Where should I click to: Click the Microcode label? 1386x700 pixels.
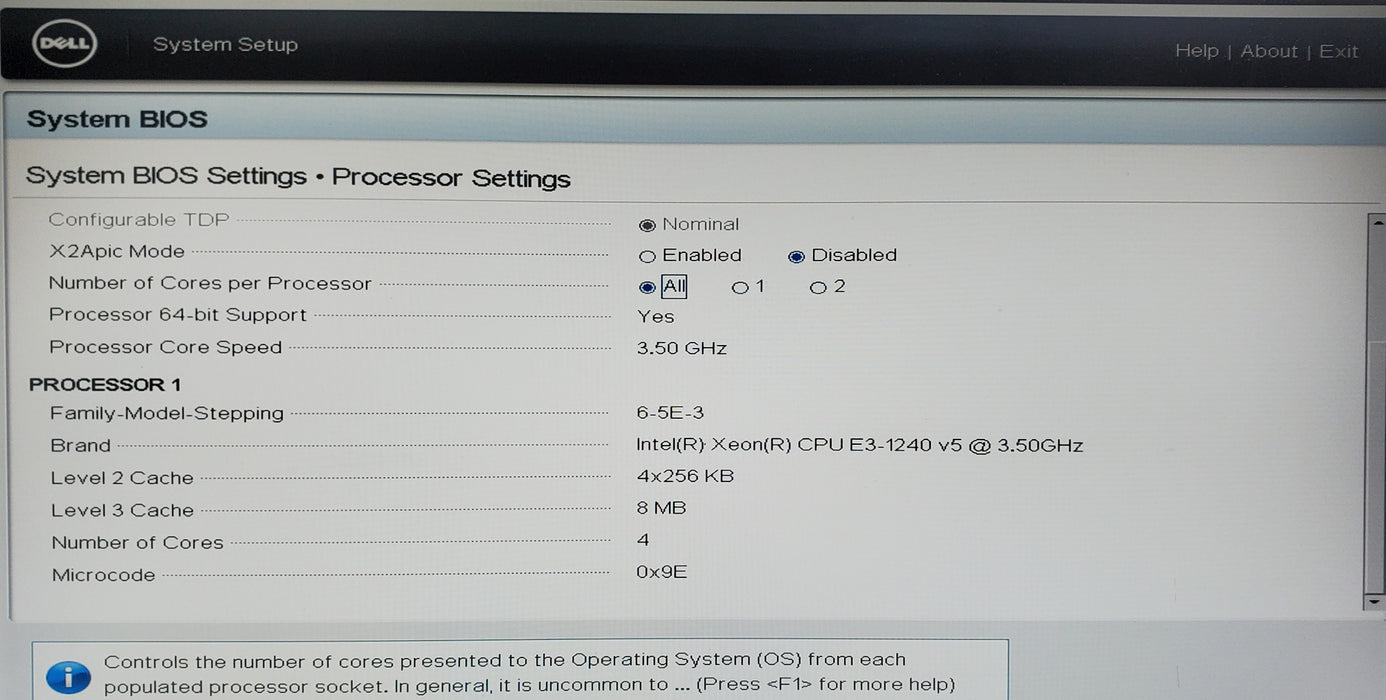104,576
